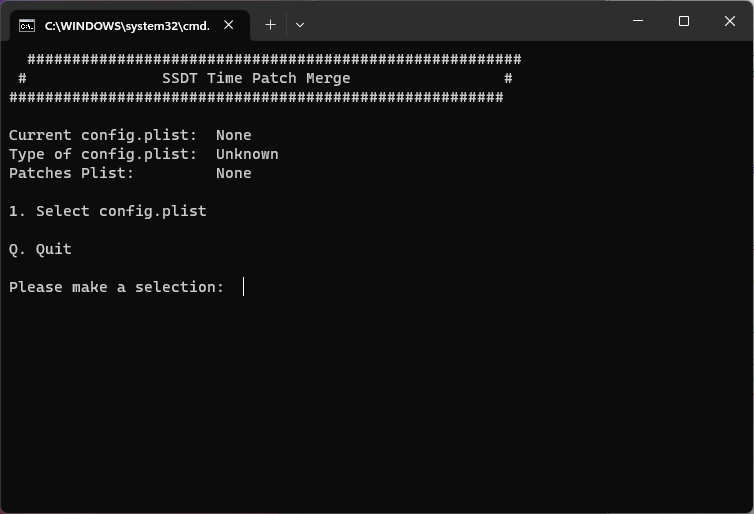Click the "Q. Quit" option text
Screen dimensions: 754x514
coord(40,249)
